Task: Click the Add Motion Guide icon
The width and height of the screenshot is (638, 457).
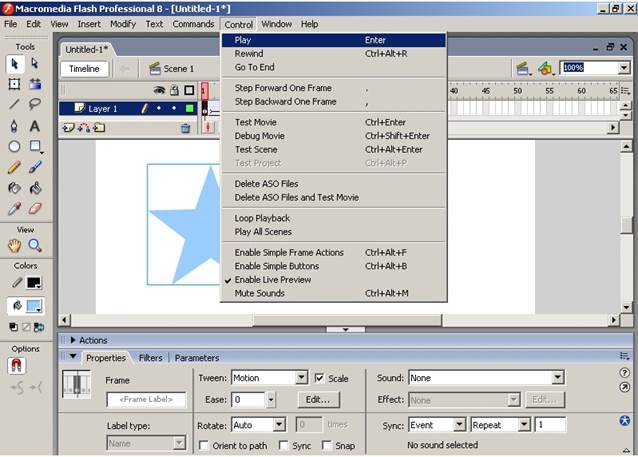Action: tap(84, 128)
